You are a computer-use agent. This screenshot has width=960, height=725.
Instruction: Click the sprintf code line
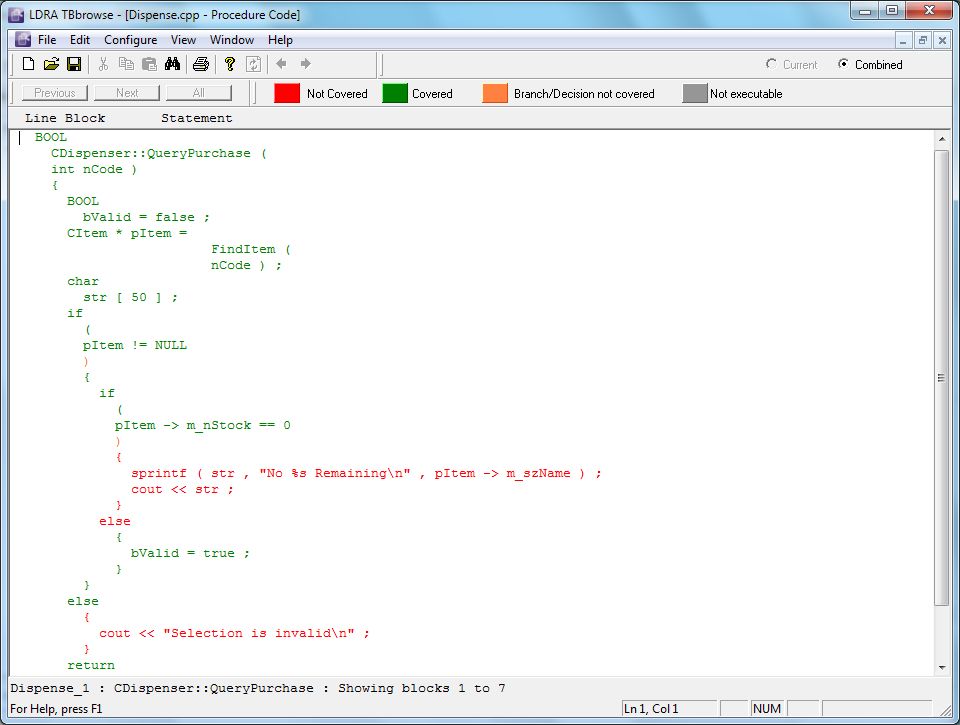point(366,473)
